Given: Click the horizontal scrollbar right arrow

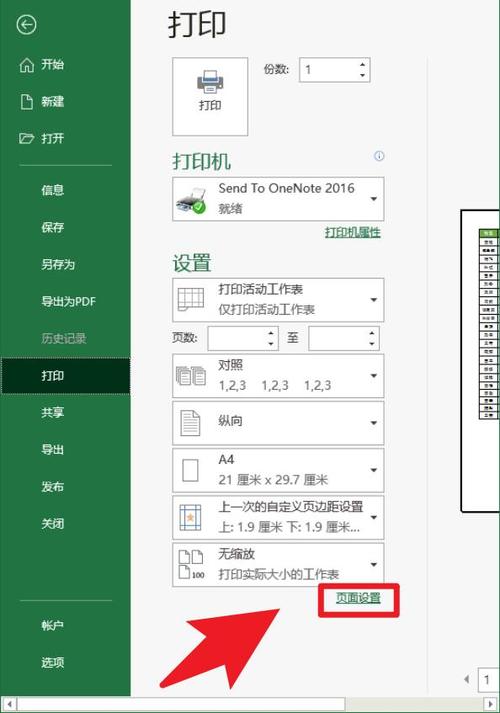Looking at the screenshot, I should point(490,704).
